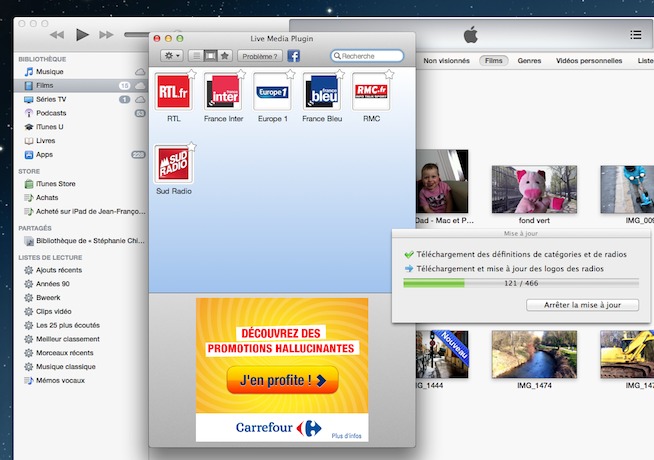654x460 pixels.
Task: Click the Recherche search field
Action: [368, 56]
